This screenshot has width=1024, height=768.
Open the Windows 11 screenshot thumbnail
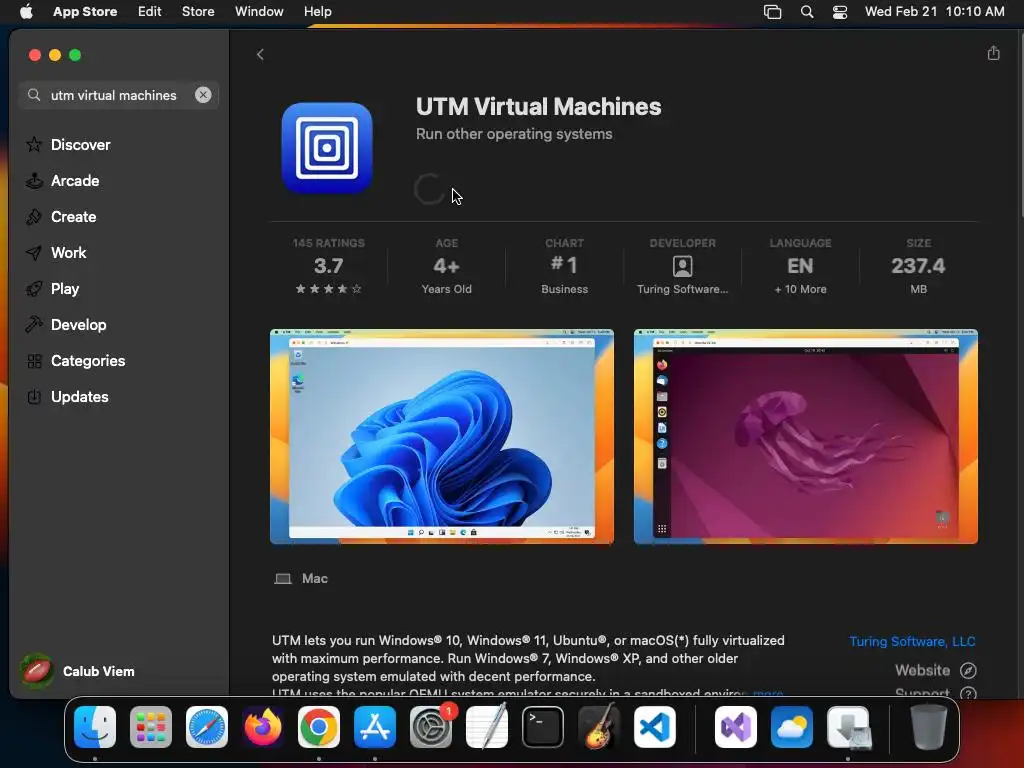pos(442,436)
